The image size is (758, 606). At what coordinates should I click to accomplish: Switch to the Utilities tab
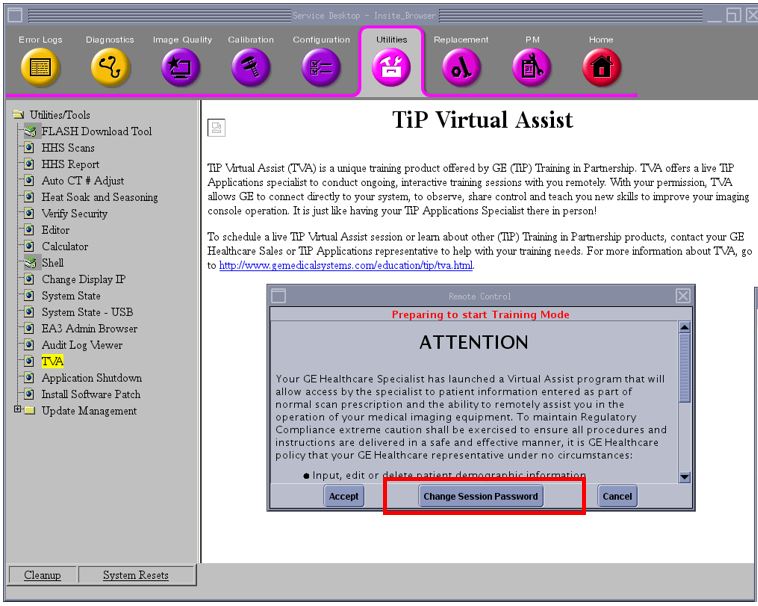(x=391, y=66)
